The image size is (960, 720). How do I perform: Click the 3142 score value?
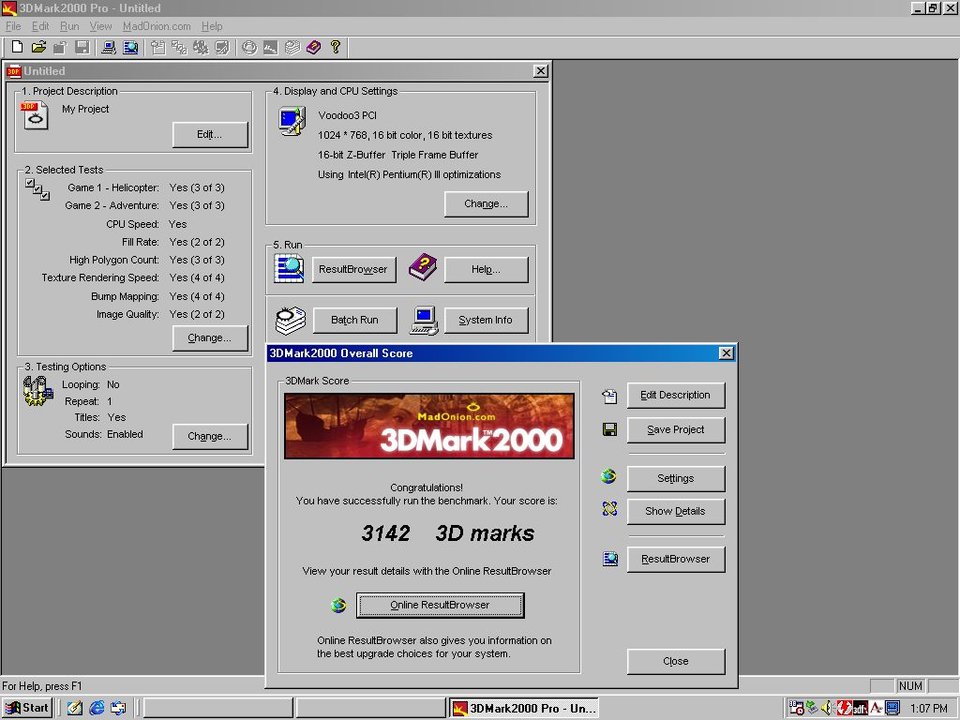click(386, 533)
